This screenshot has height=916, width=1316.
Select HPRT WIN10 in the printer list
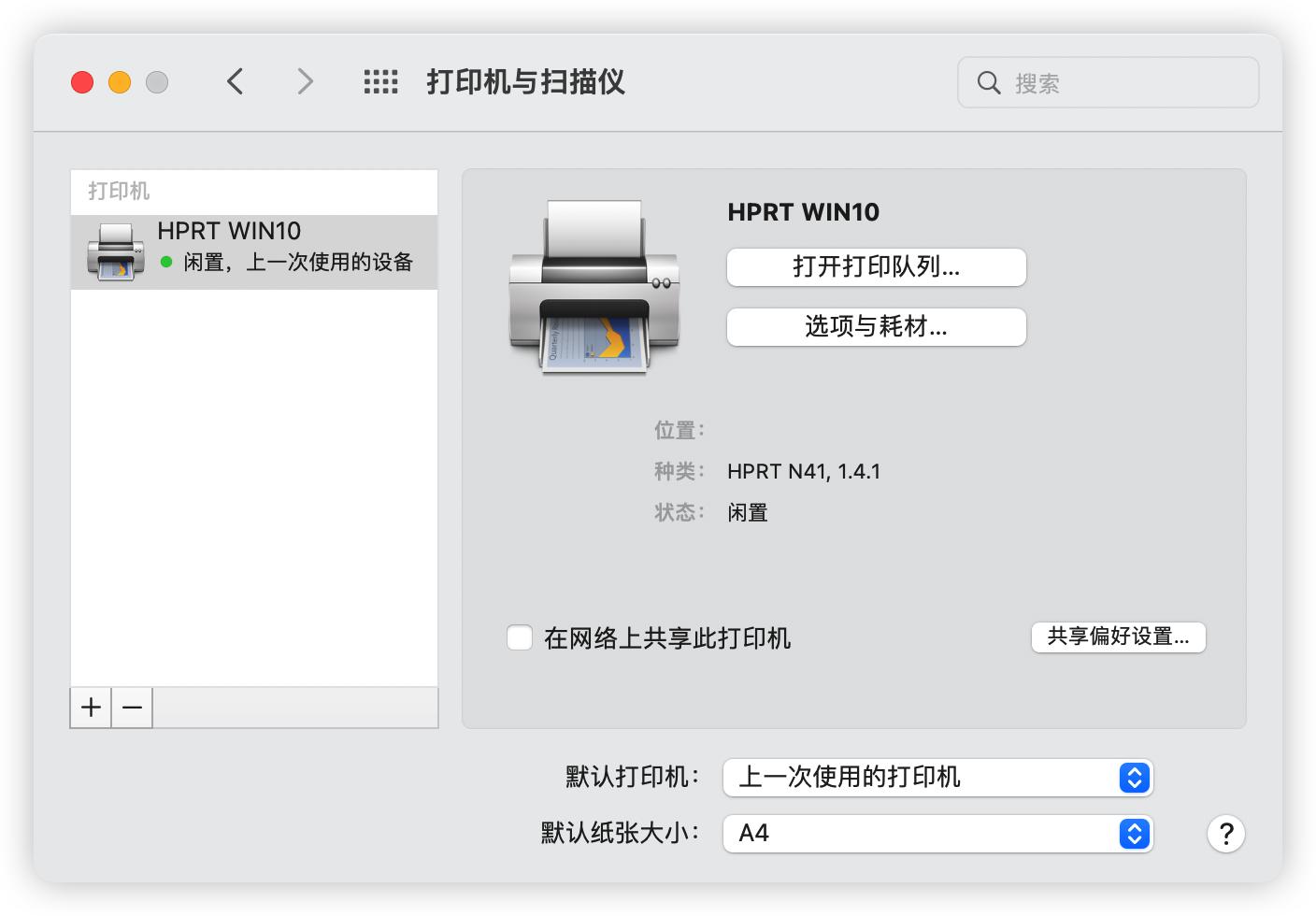(254, 250)
